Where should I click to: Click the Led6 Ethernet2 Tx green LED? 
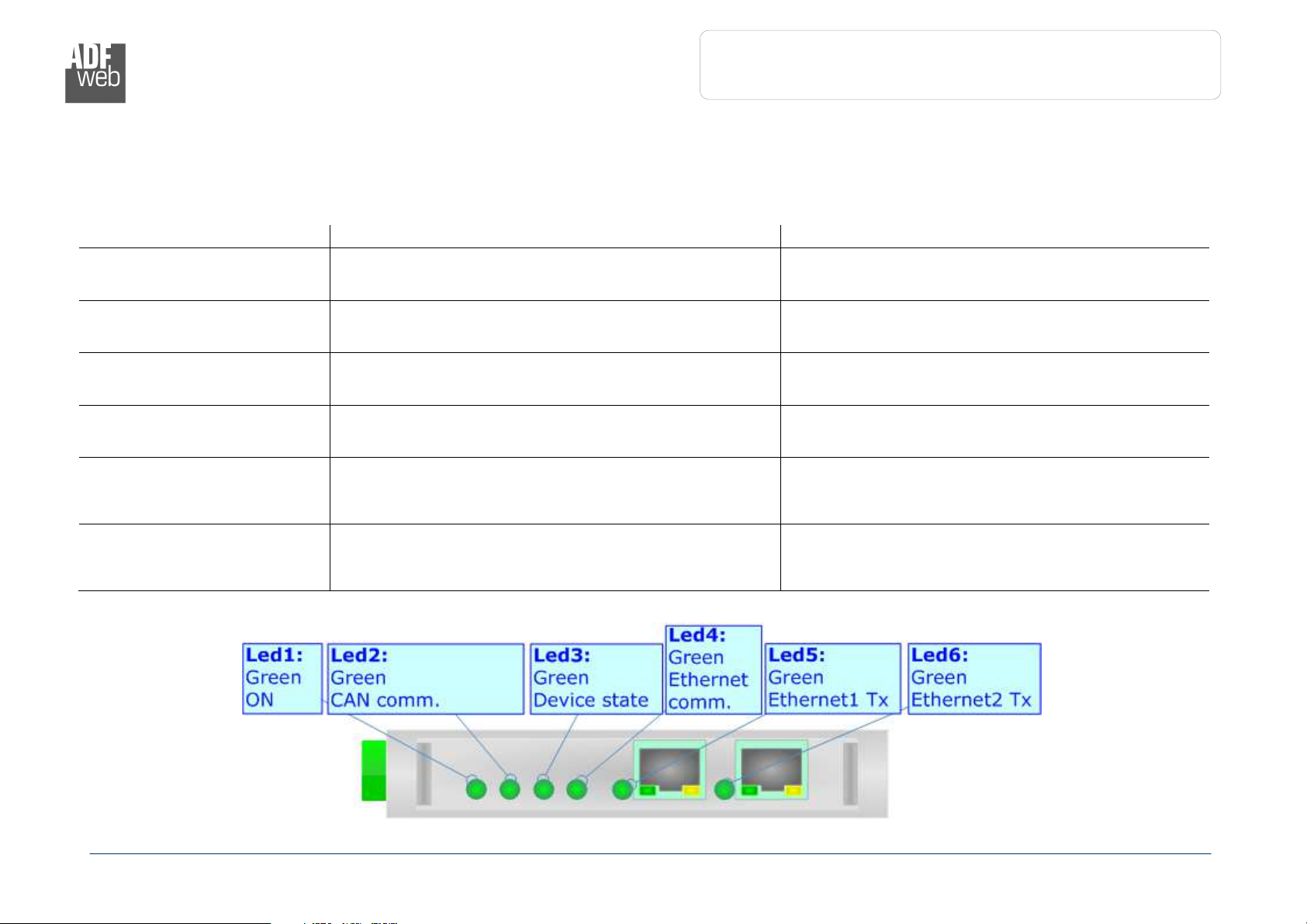point(724,790)
